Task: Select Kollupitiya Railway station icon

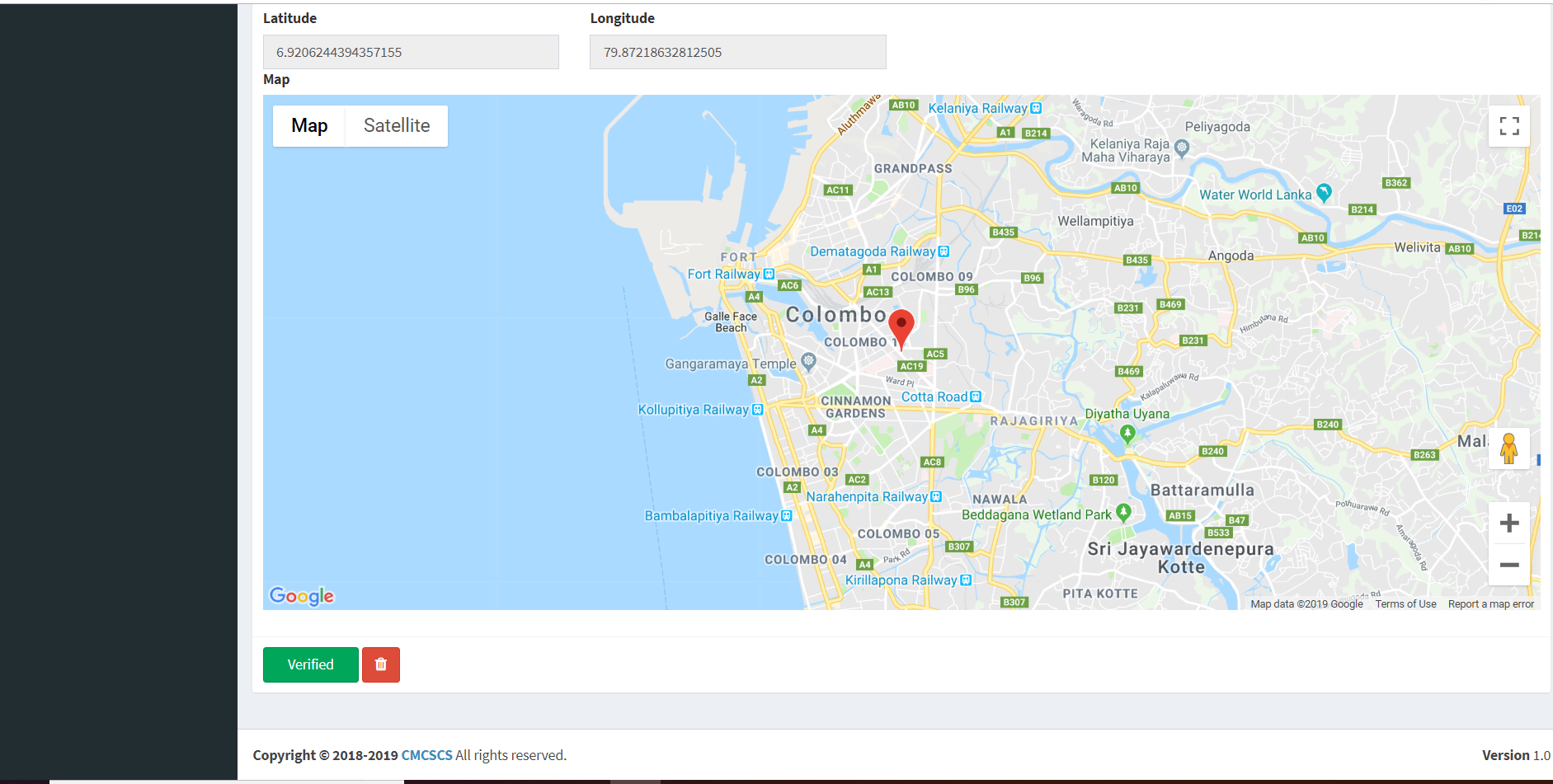Action: 757,410
